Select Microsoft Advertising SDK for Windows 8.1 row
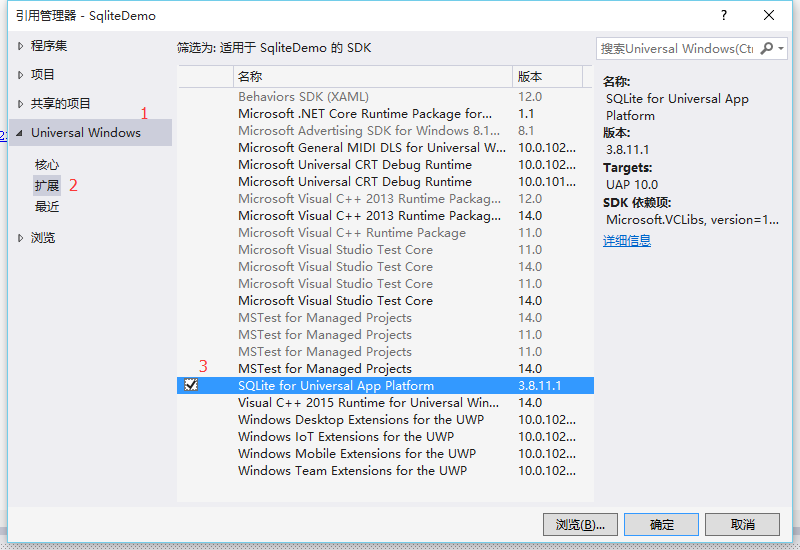Image resolution: width=800 pixels, height=550 pixels. tap(385, 131)
